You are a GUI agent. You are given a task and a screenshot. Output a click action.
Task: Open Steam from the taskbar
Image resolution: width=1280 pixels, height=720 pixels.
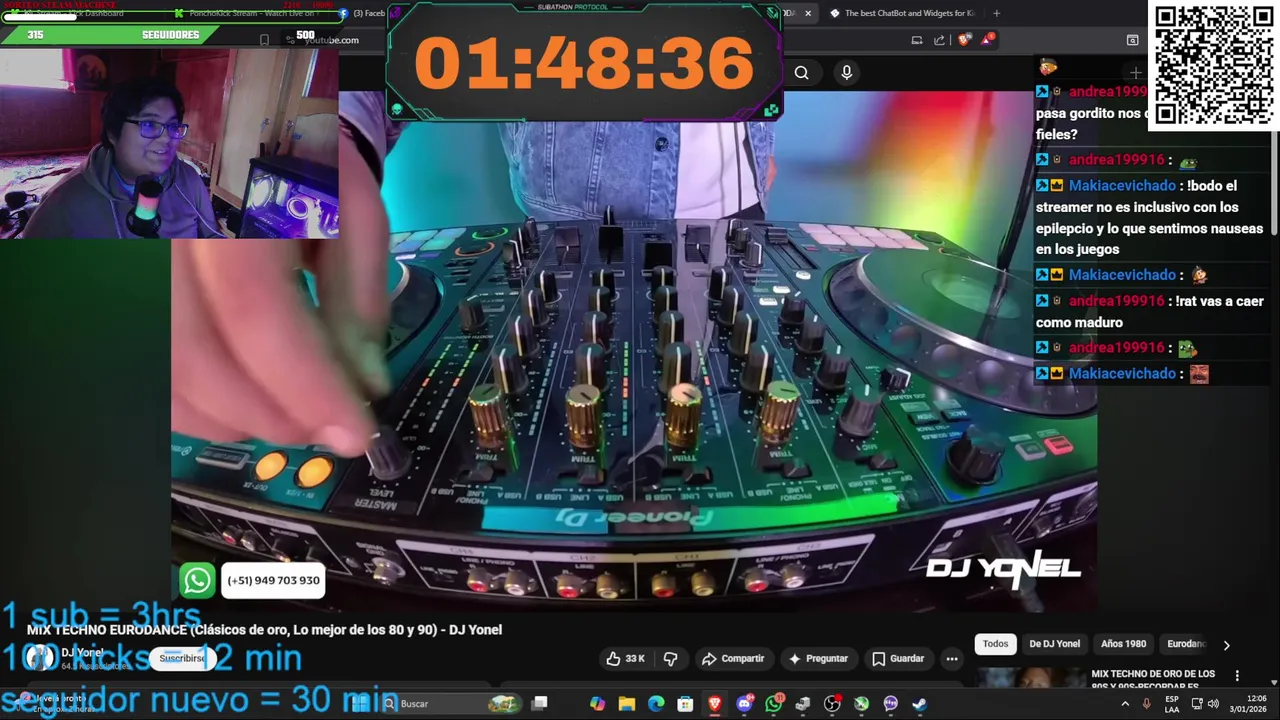[x=920, y=704]
